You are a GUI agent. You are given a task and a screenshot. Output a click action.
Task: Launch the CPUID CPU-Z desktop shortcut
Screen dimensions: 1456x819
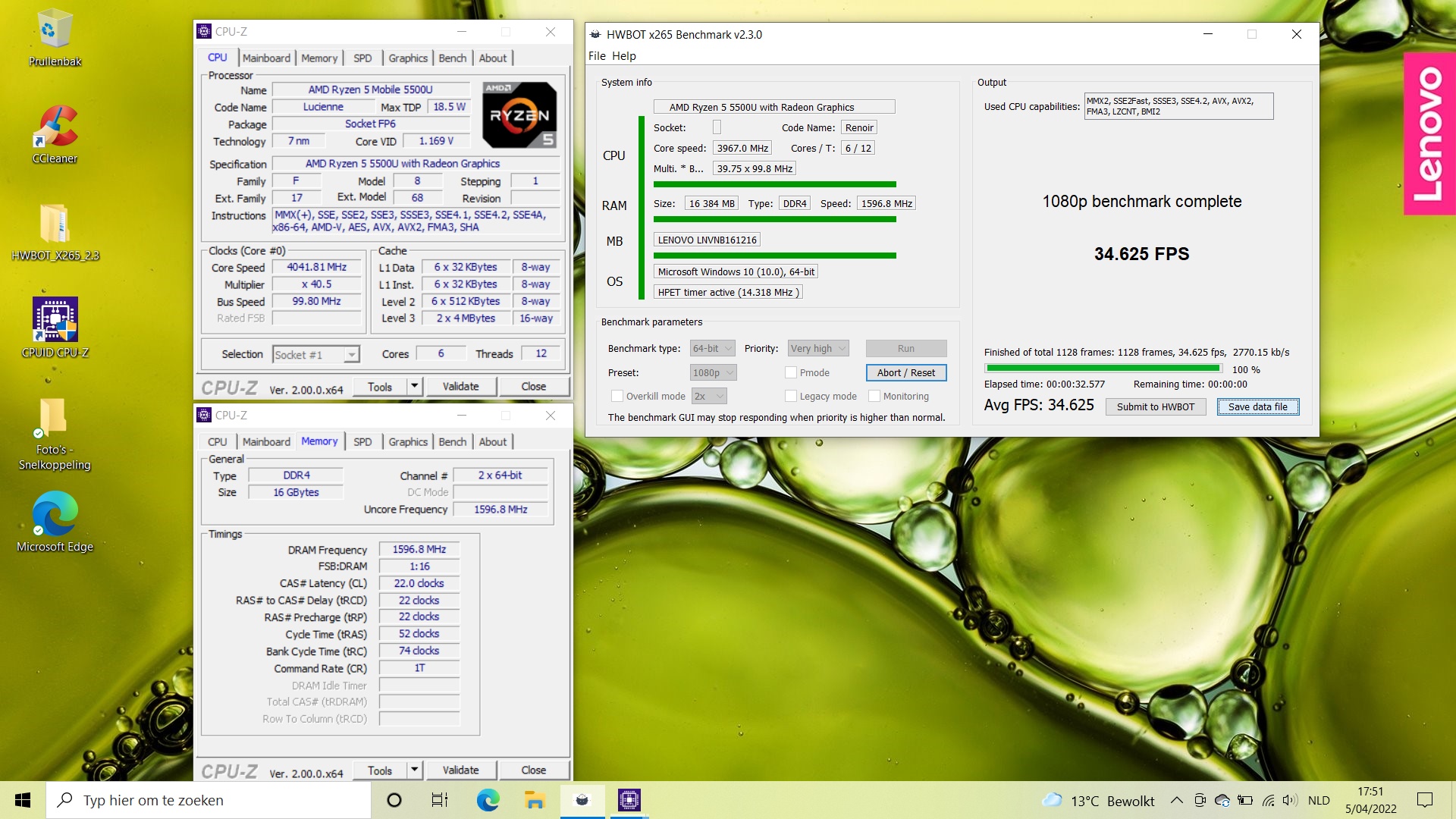(x=55, y=328)
